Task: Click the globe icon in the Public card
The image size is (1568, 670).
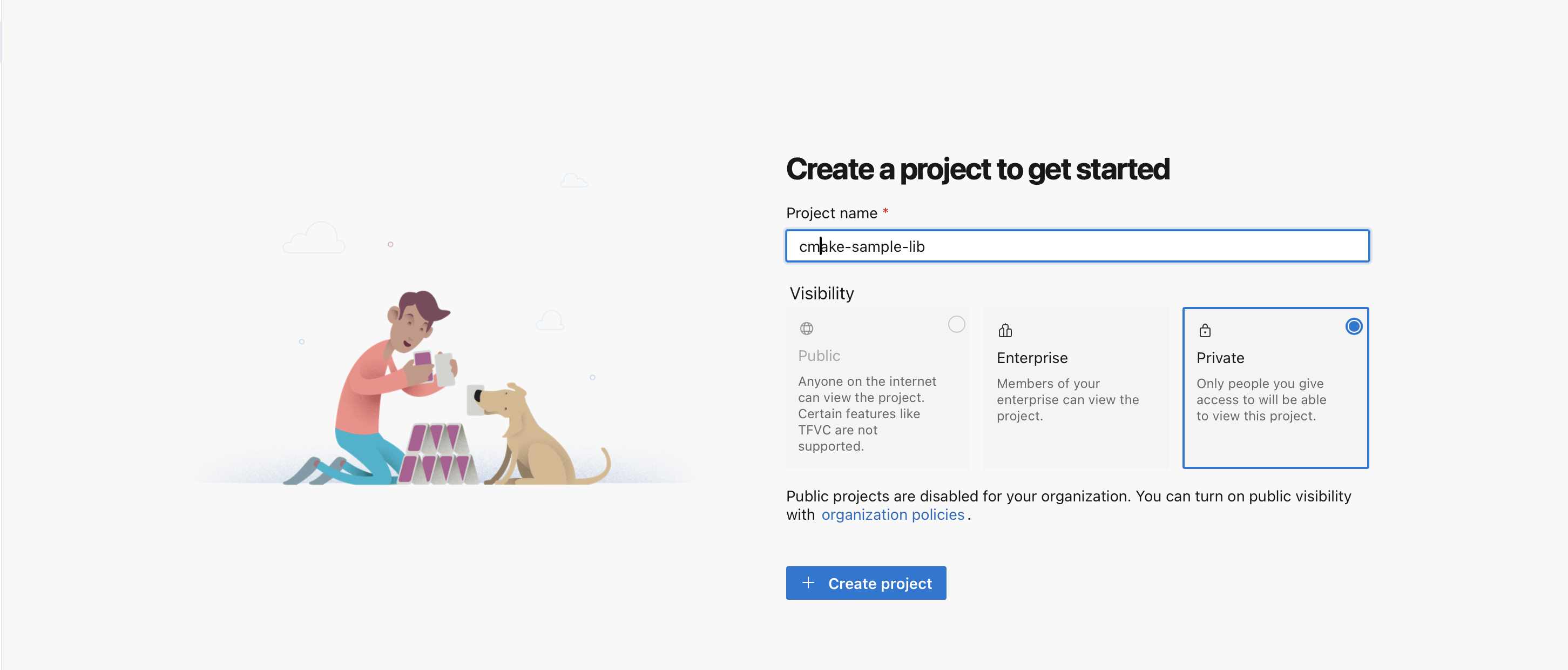Action: [807, 329]
